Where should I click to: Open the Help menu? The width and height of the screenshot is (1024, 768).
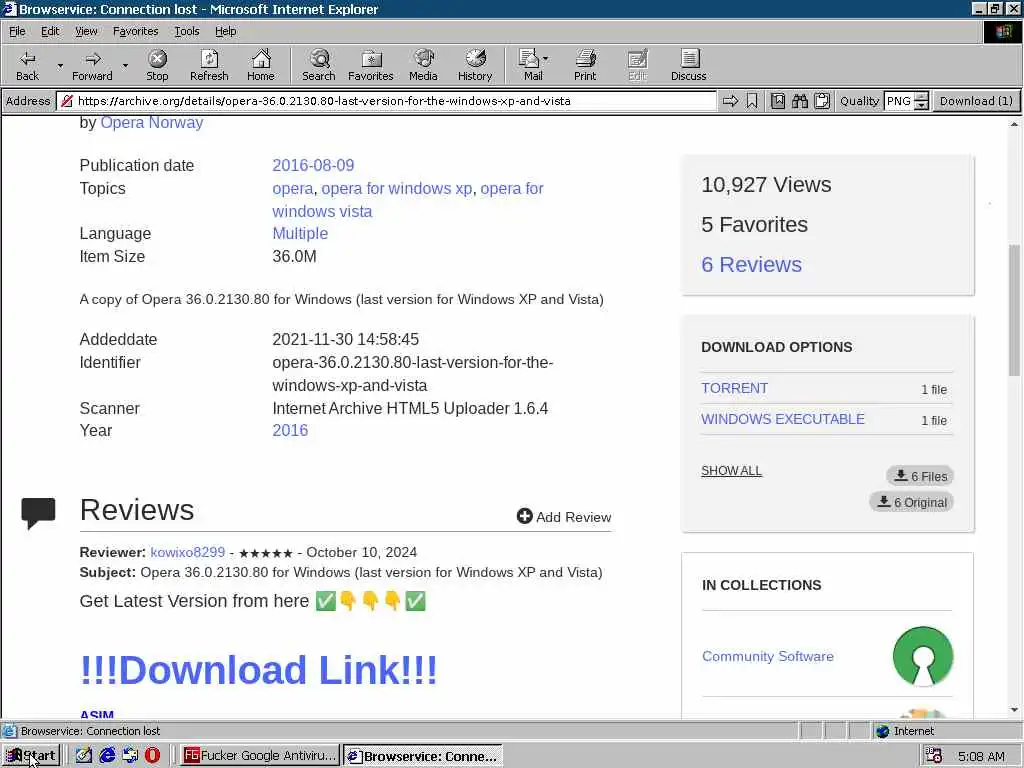225,31
